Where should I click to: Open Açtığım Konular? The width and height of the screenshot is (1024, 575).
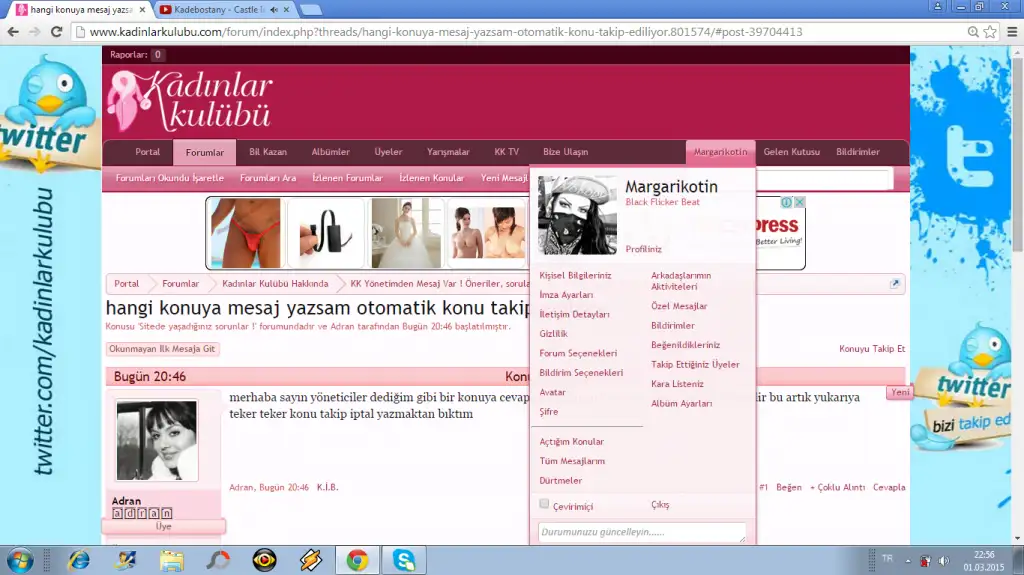click(x=571, y=442)
